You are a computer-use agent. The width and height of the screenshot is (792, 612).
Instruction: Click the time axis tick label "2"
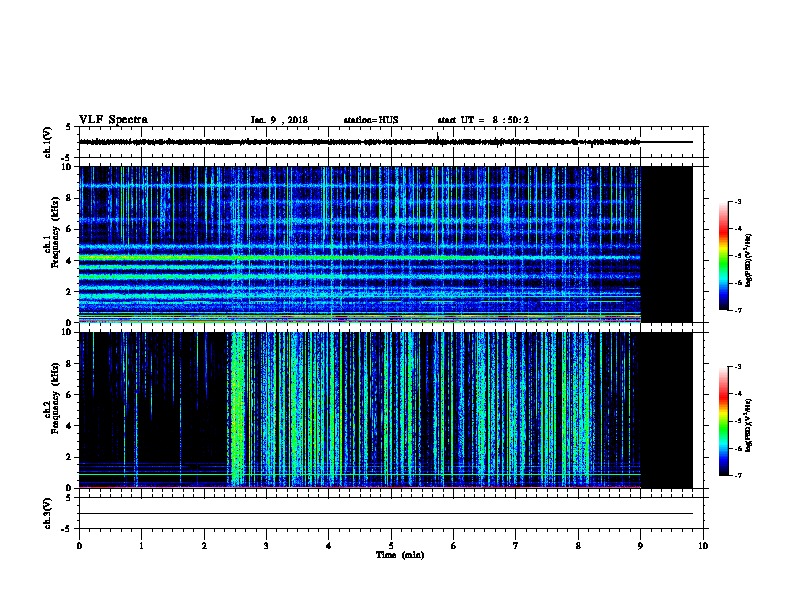(x=204, y=546)
